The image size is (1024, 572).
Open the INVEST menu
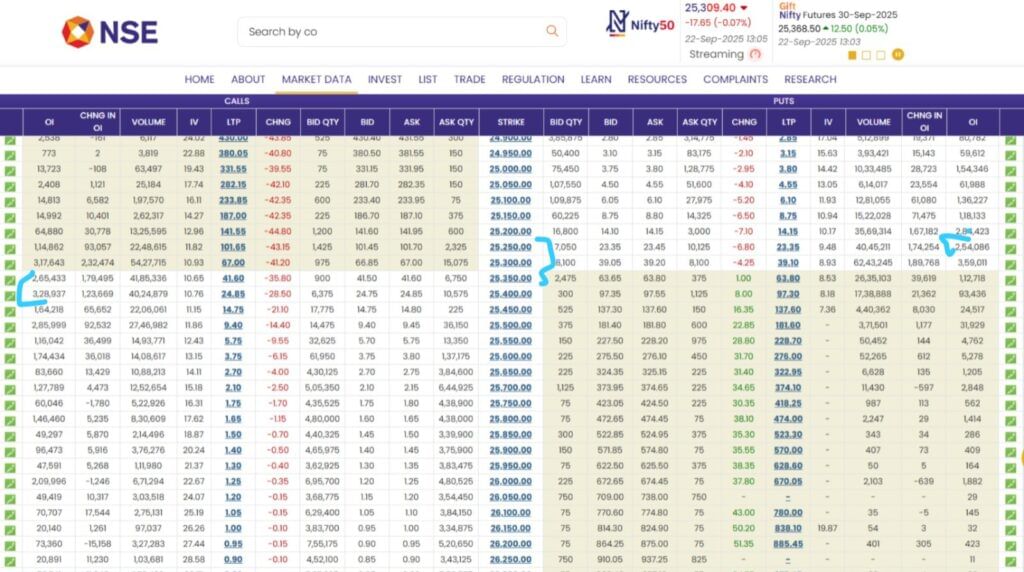[384, 79]
